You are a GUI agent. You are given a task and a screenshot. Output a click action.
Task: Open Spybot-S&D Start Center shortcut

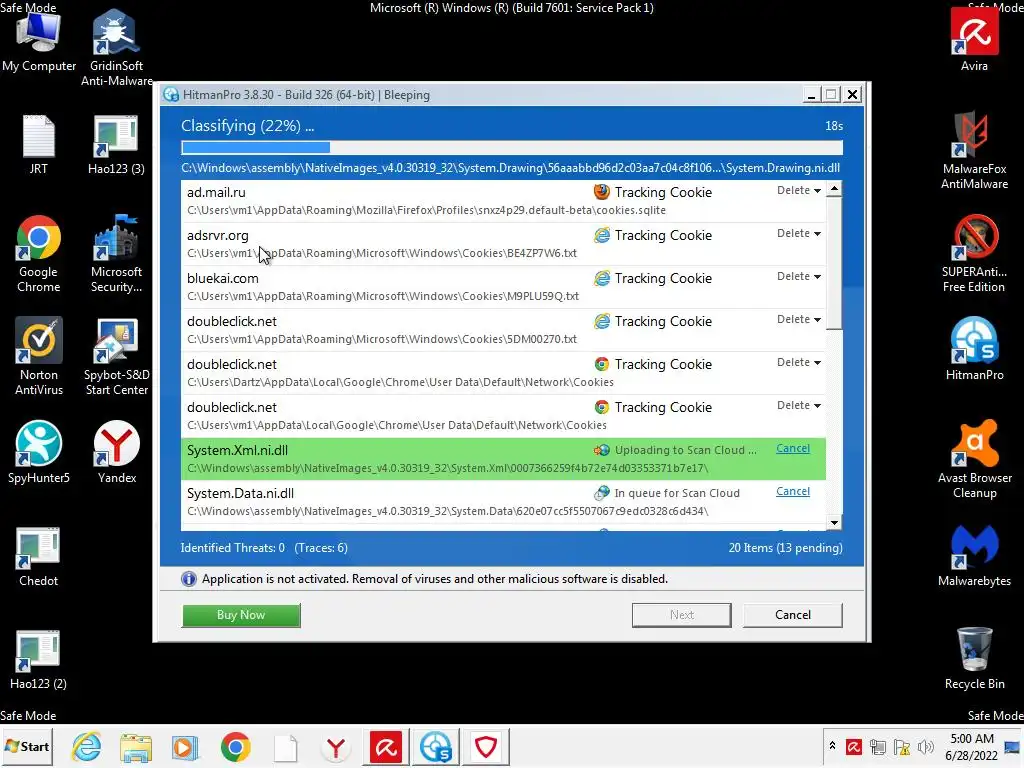point(116,357)
